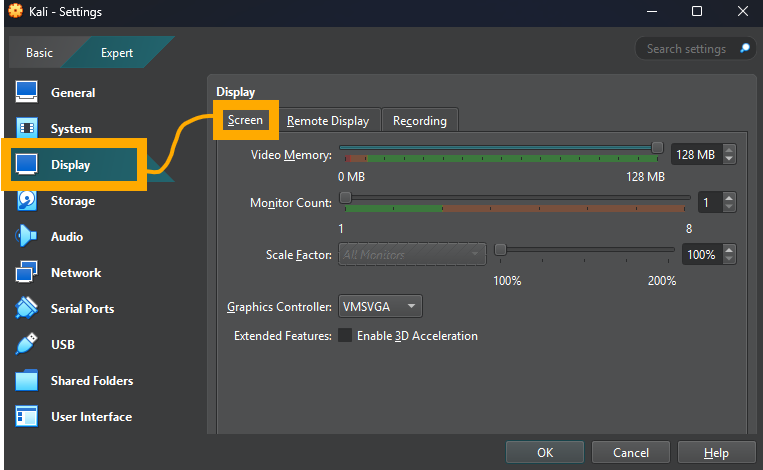Image resolution: width=763 pixels, height=470 pixels.
Task: Select the Display screen icon
Action: pyautogui.click(x=26, y=164)
